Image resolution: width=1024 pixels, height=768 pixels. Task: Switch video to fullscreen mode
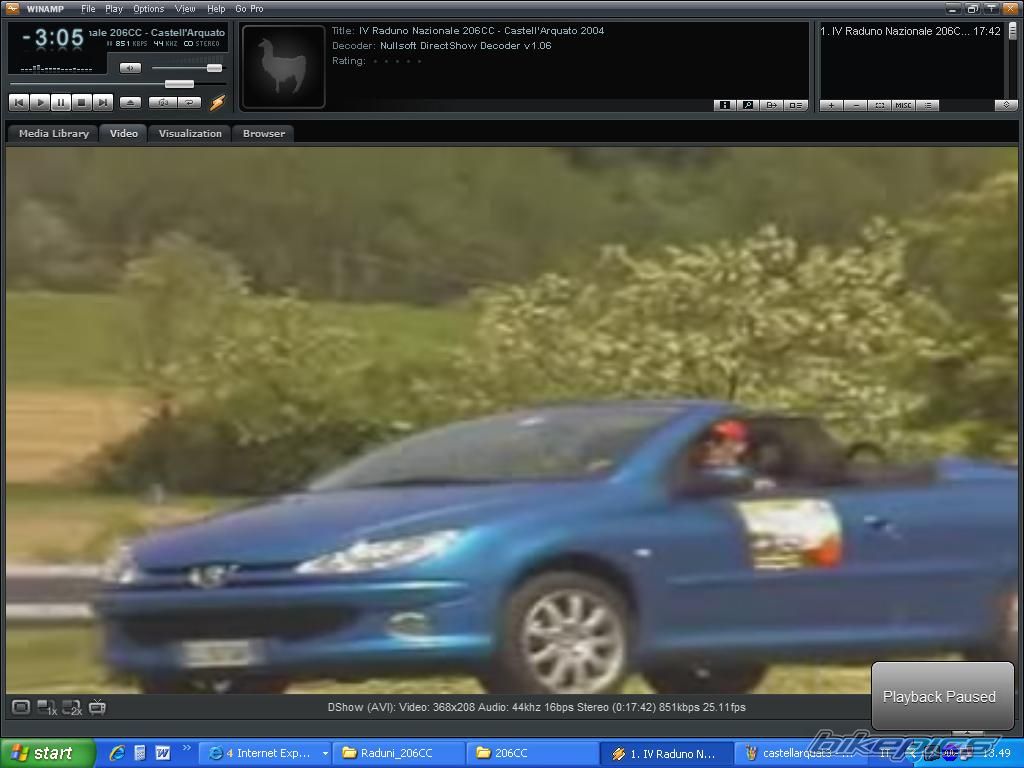pos(21,707)
